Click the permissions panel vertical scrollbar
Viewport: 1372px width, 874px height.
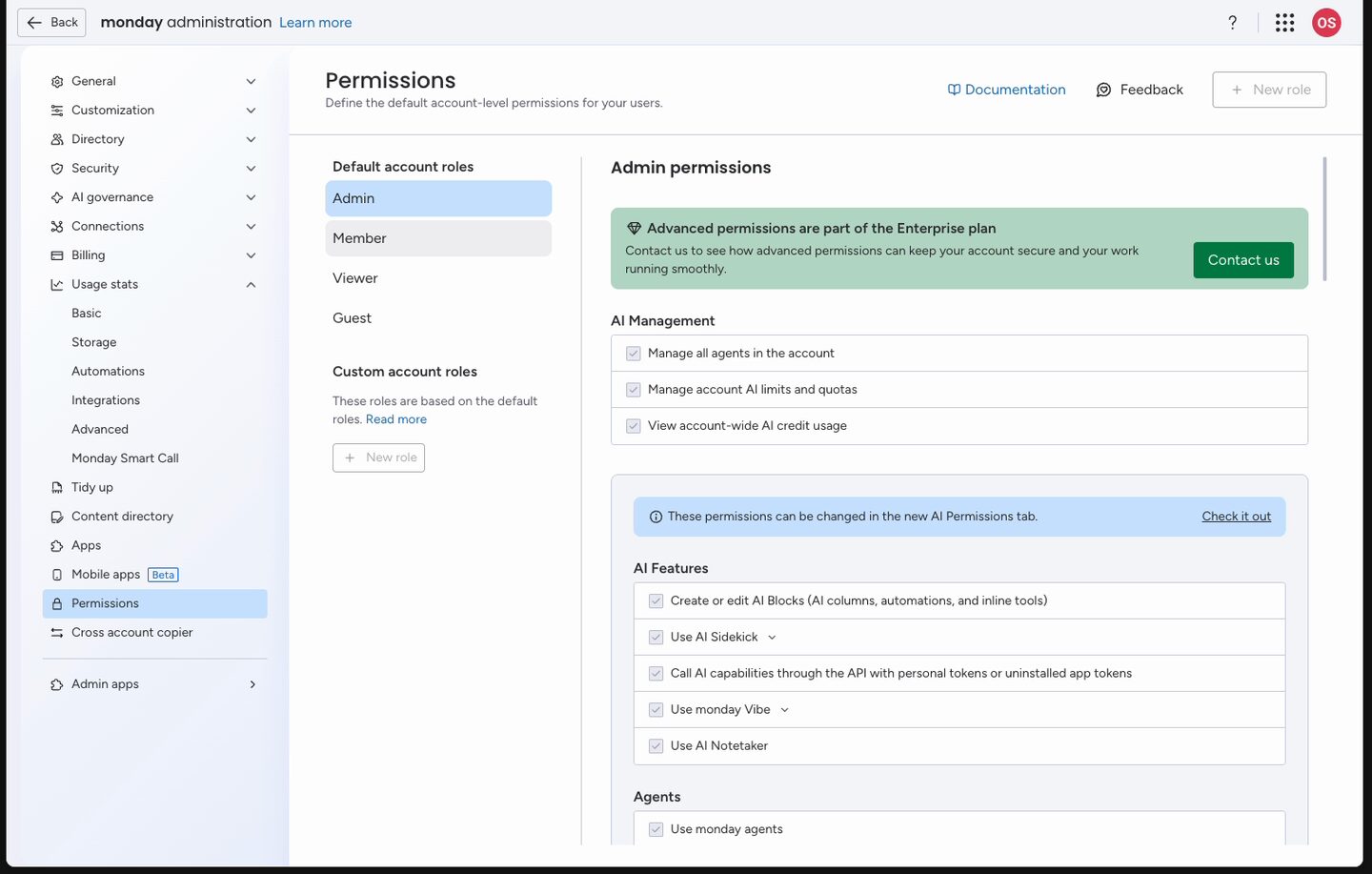(x=1324, y=219)
